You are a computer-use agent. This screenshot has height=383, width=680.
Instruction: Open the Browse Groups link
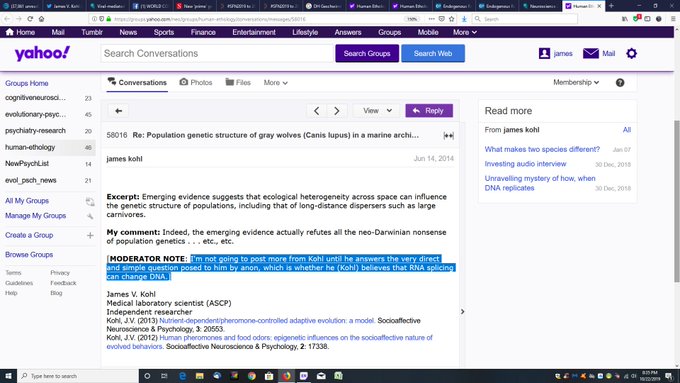tap(29, 255)
